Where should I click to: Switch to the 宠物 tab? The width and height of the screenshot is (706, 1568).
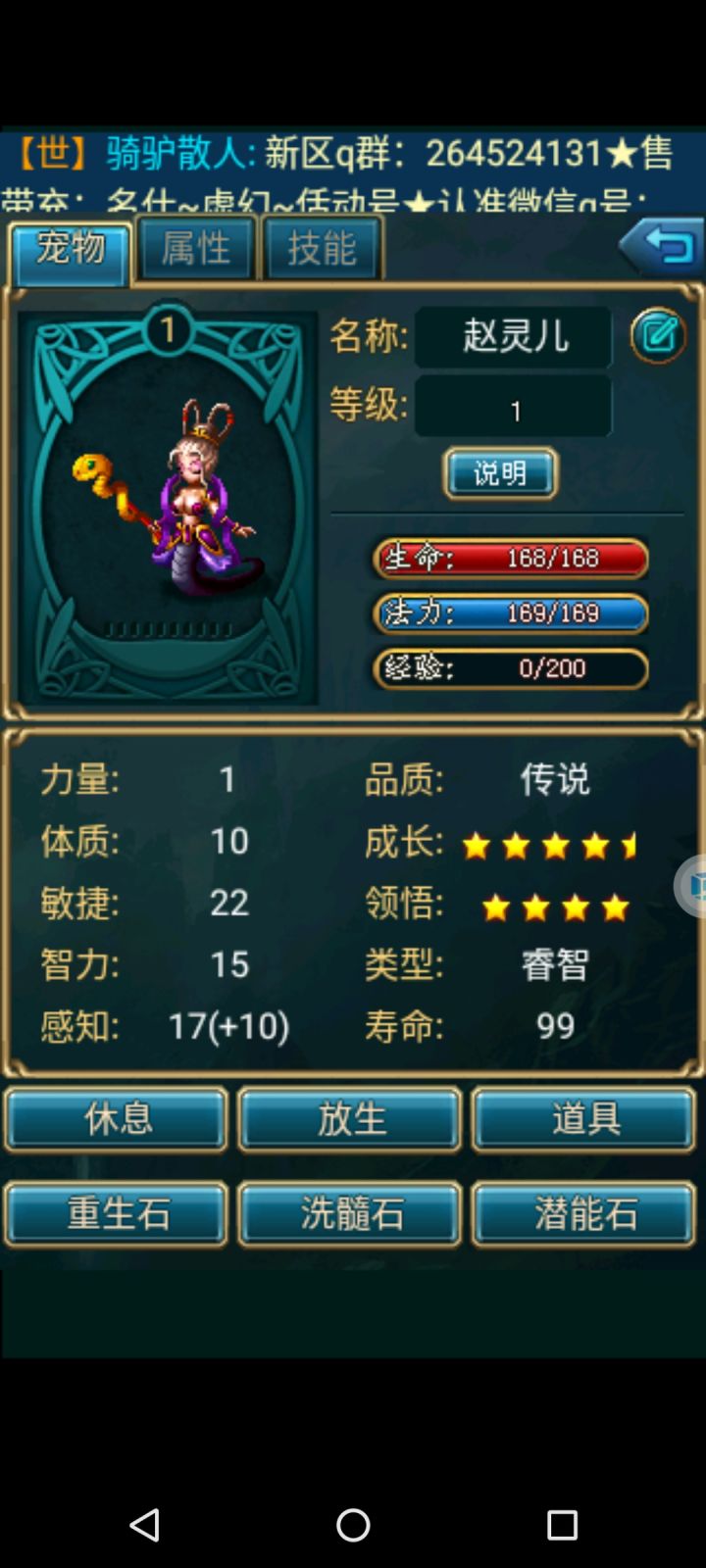(x=70, y=252)
